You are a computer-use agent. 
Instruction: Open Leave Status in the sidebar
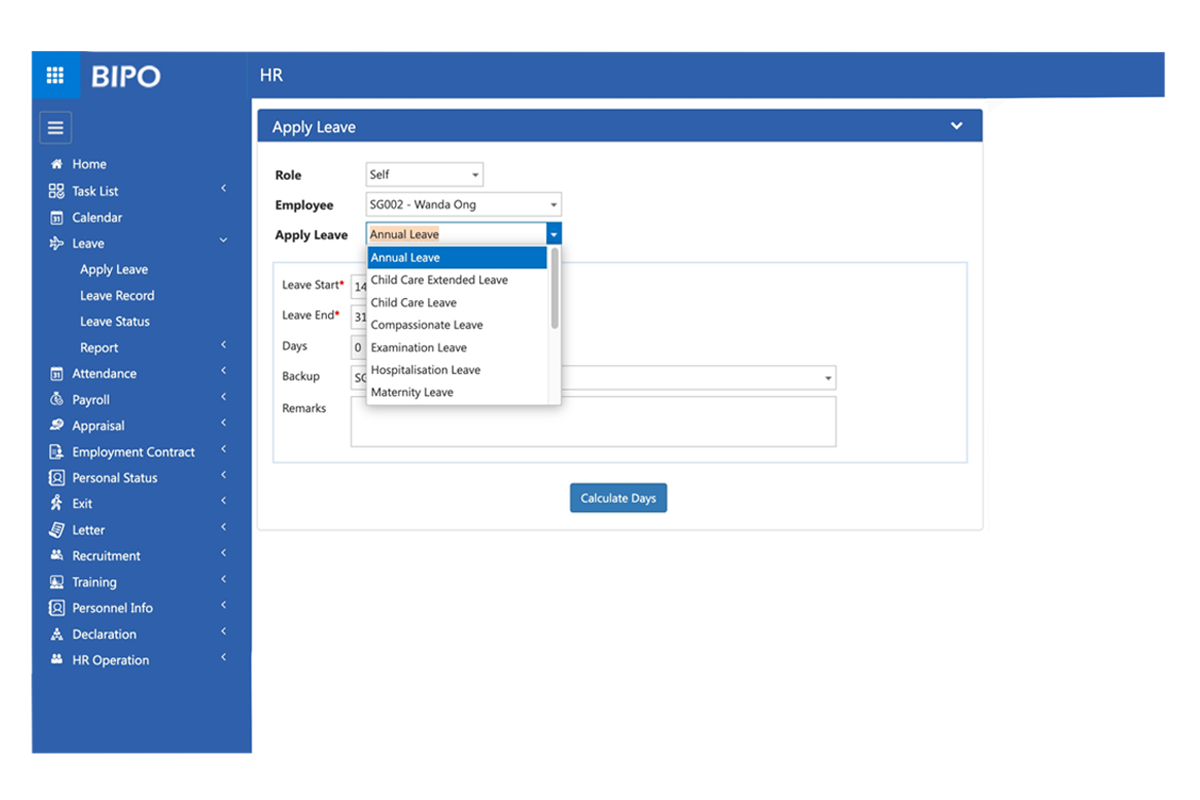[x=115, y=322]
